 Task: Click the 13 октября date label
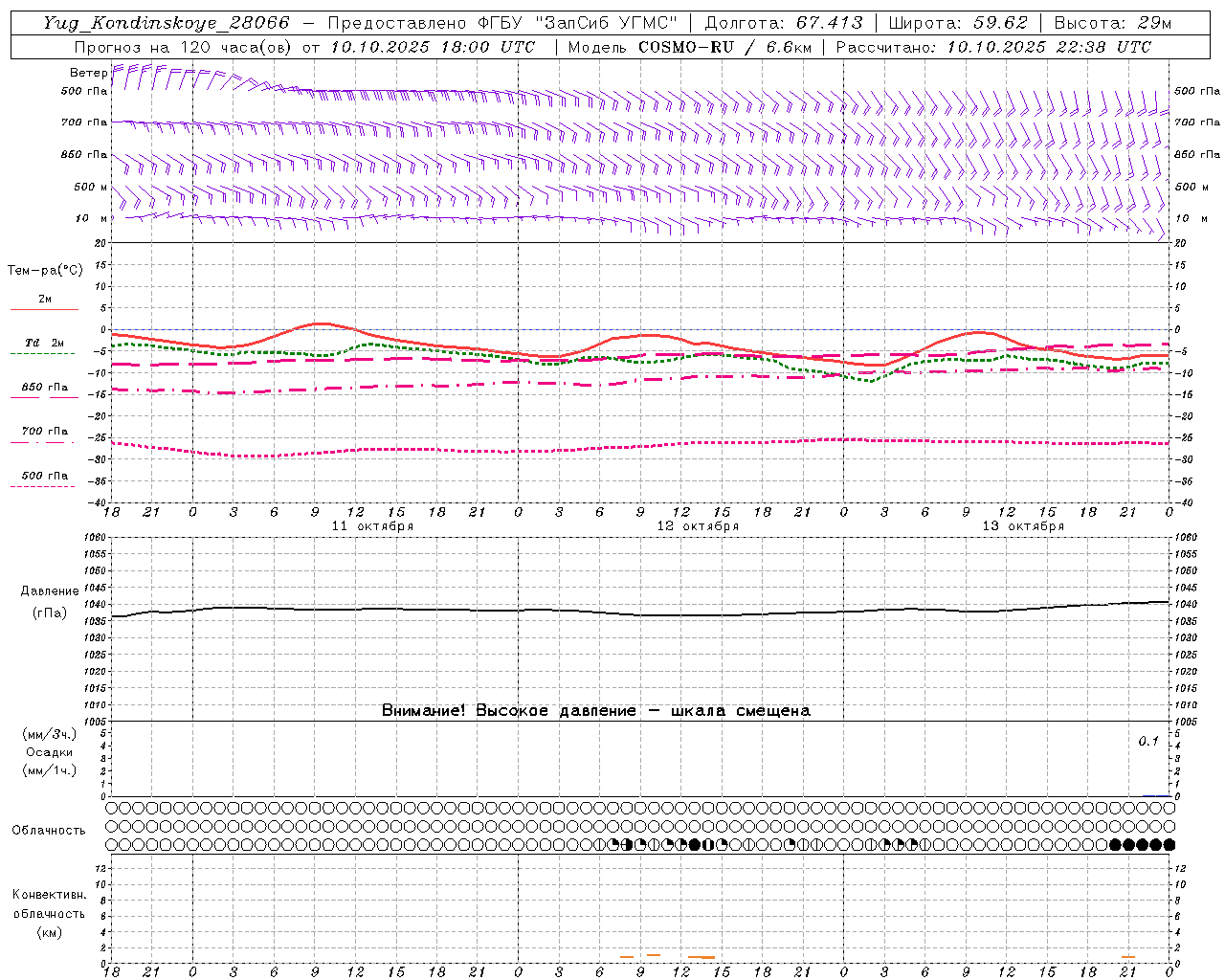point(1023,526)
